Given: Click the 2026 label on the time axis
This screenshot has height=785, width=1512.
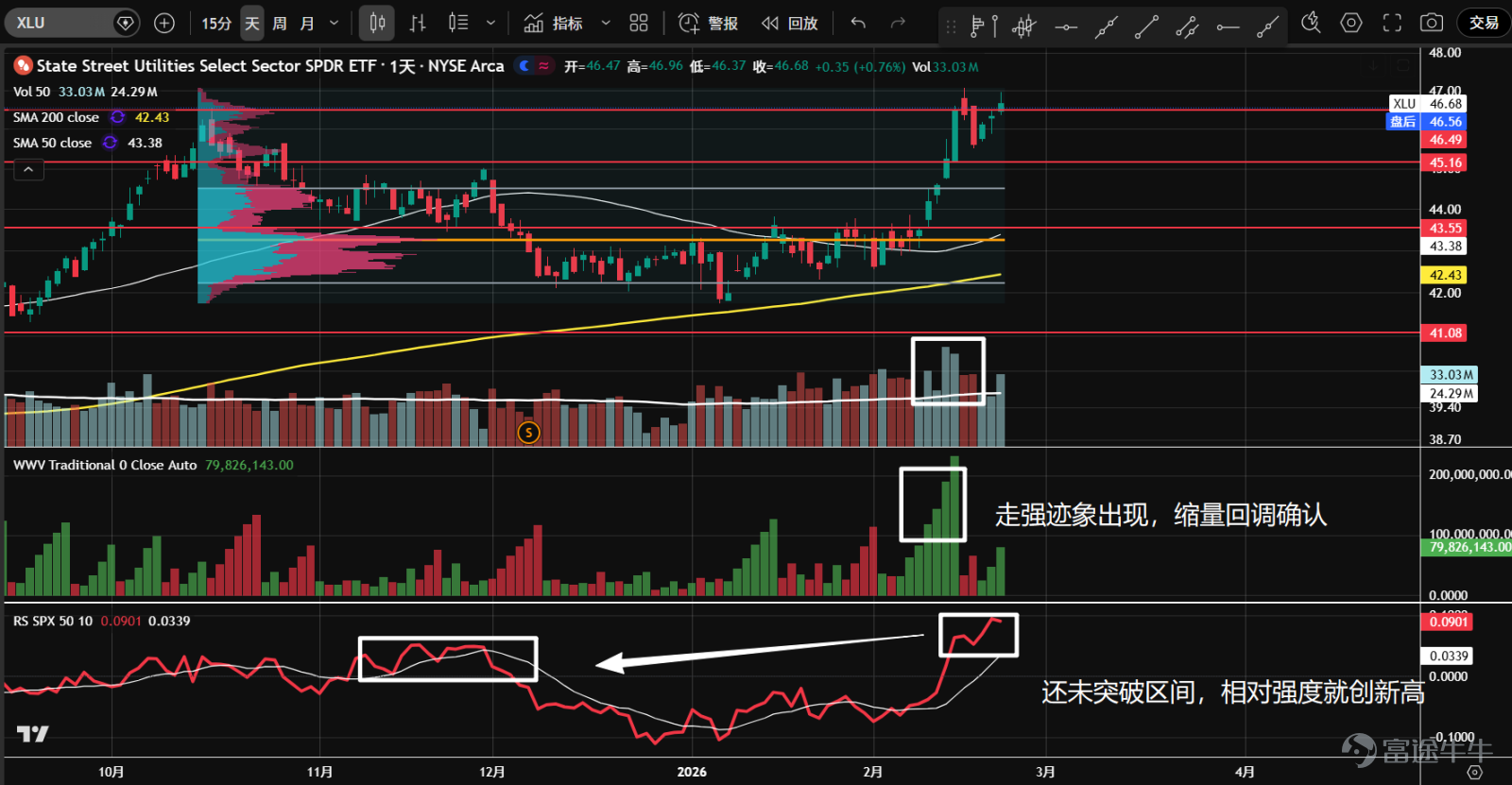Looking at the screenshot, I should (692, 772).
